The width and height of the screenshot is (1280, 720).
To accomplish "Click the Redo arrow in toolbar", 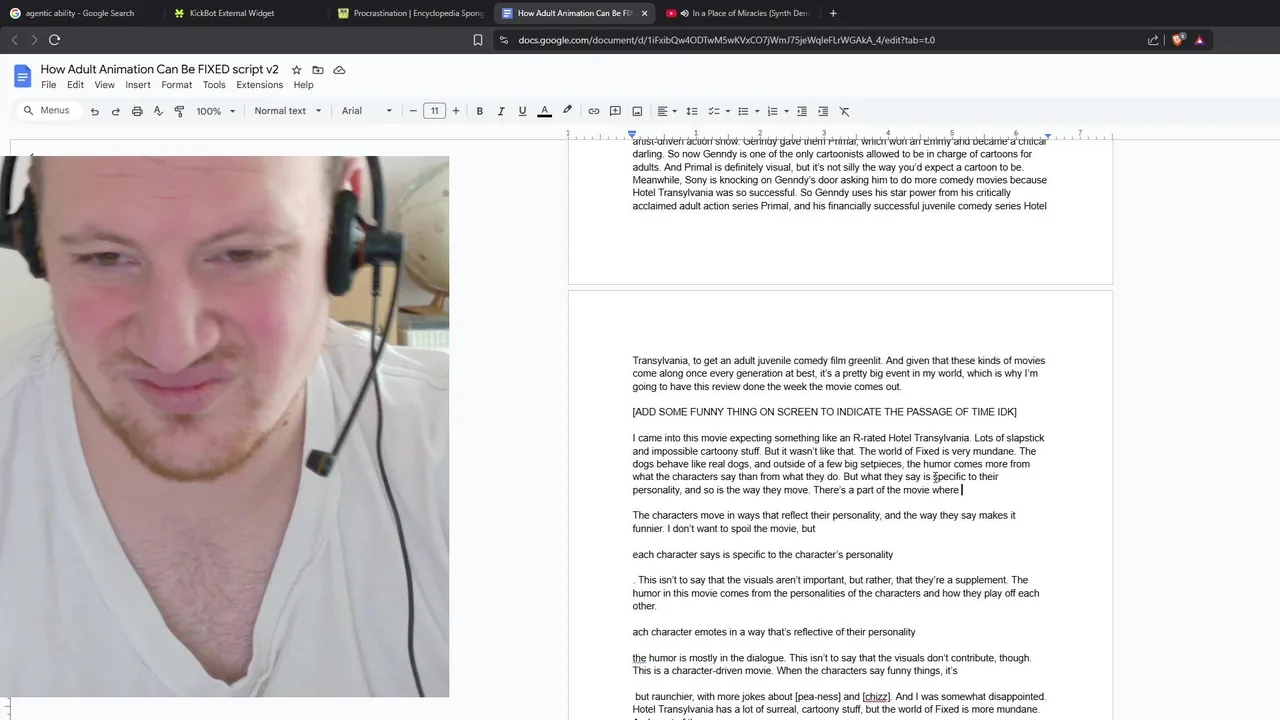I will pos(116,111).
